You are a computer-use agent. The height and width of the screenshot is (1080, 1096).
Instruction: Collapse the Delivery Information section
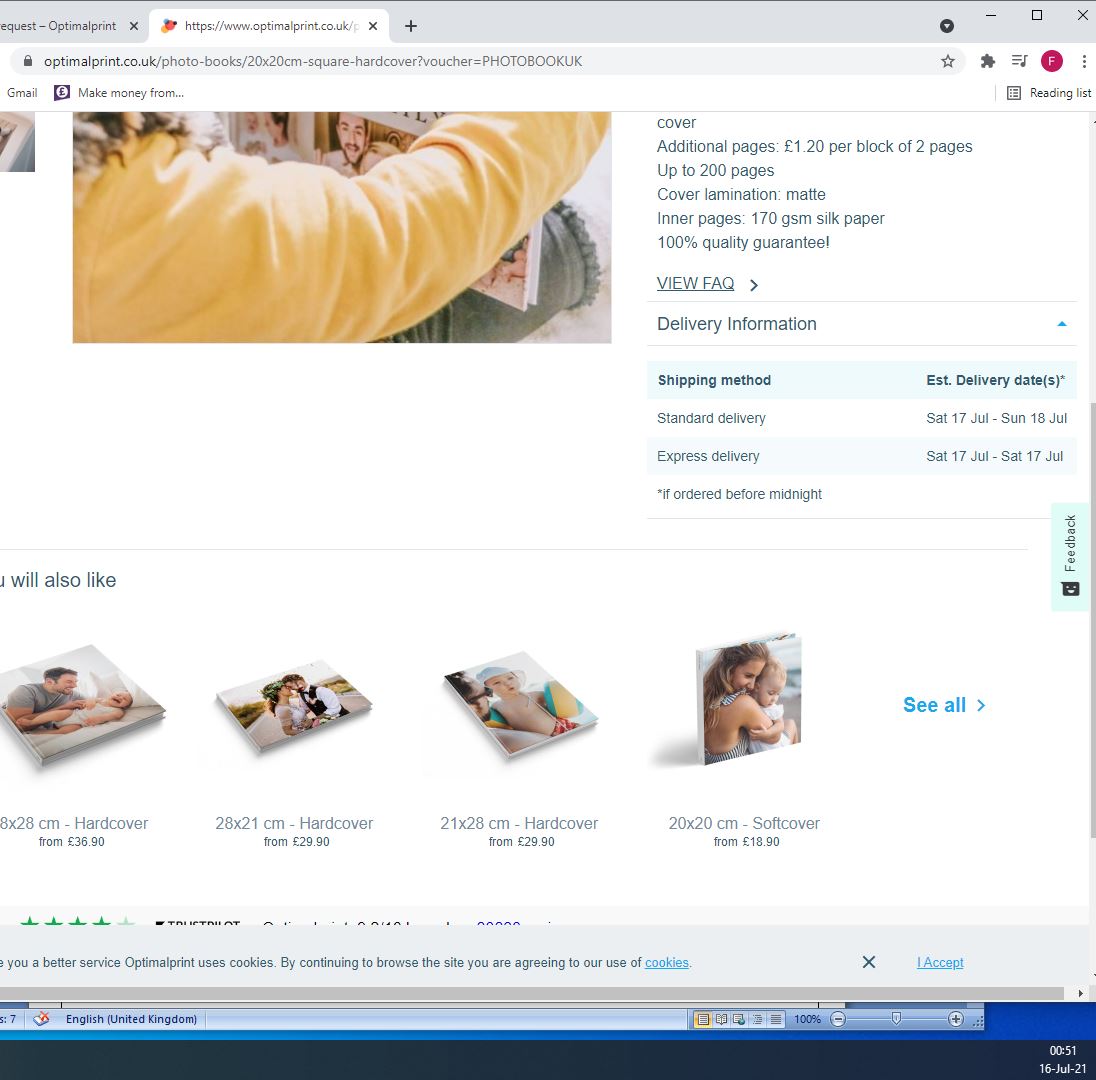[x=1061, y=324]
